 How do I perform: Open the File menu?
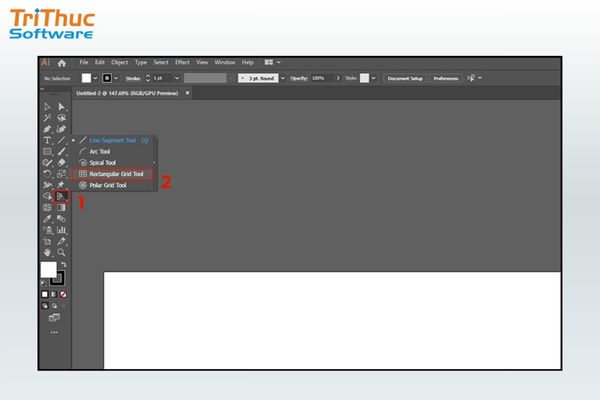click(x=84, y=62)
